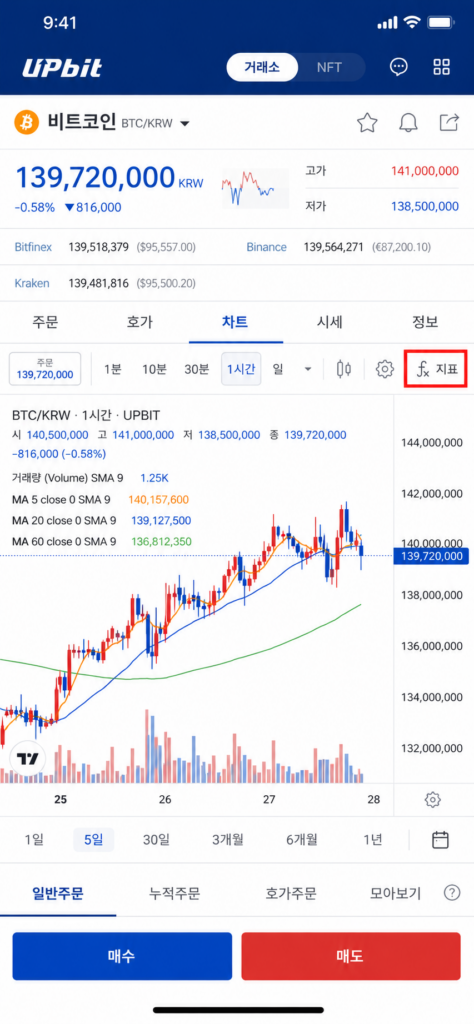Tap the UPbit logo

(62, 67)
